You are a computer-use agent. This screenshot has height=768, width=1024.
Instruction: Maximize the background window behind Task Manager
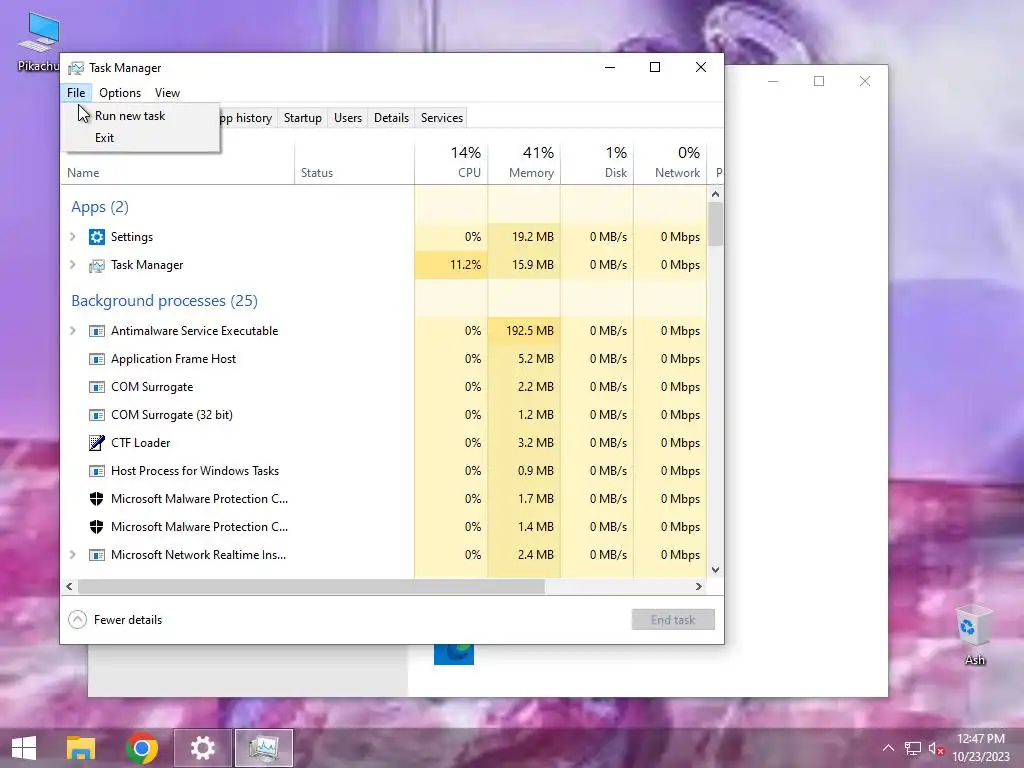(819, 81)
